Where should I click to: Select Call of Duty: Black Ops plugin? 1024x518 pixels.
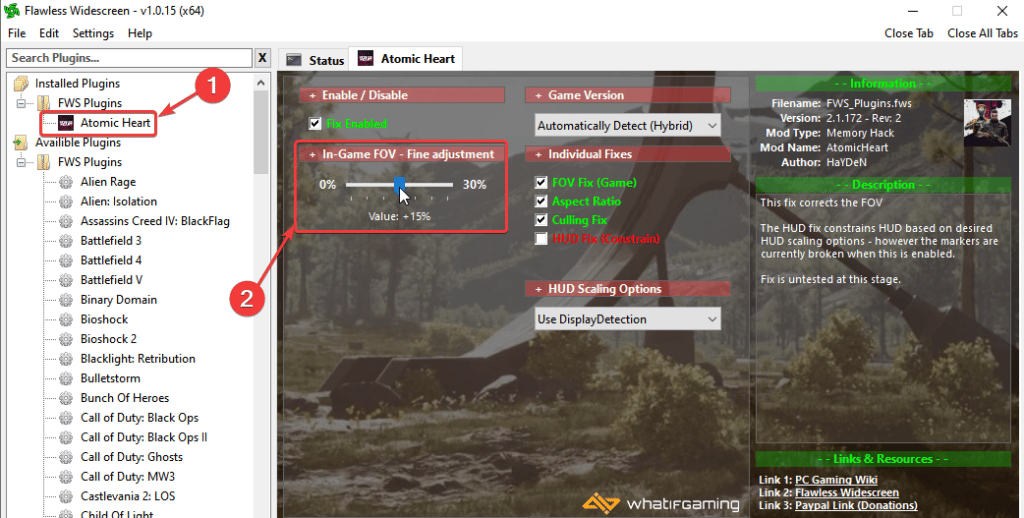139,417
